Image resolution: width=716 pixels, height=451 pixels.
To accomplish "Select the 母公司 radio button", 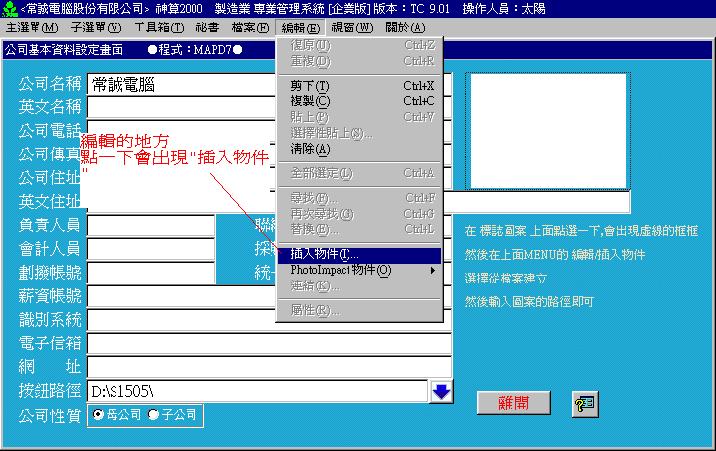I will [x=98, y=414].
